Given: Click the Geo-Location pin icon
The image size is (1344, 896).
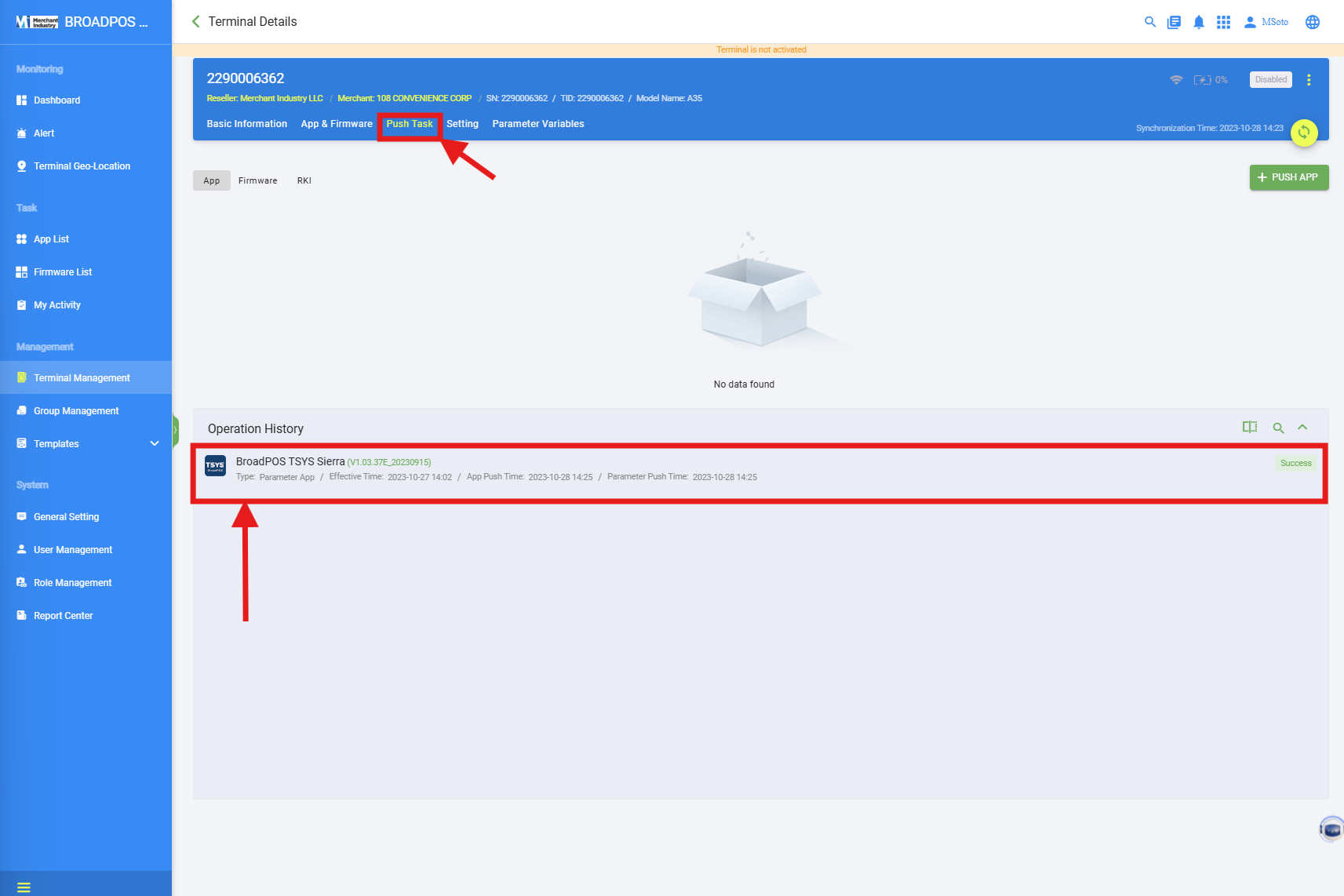Looking at the screenshot, I should [x=21, y=166].
